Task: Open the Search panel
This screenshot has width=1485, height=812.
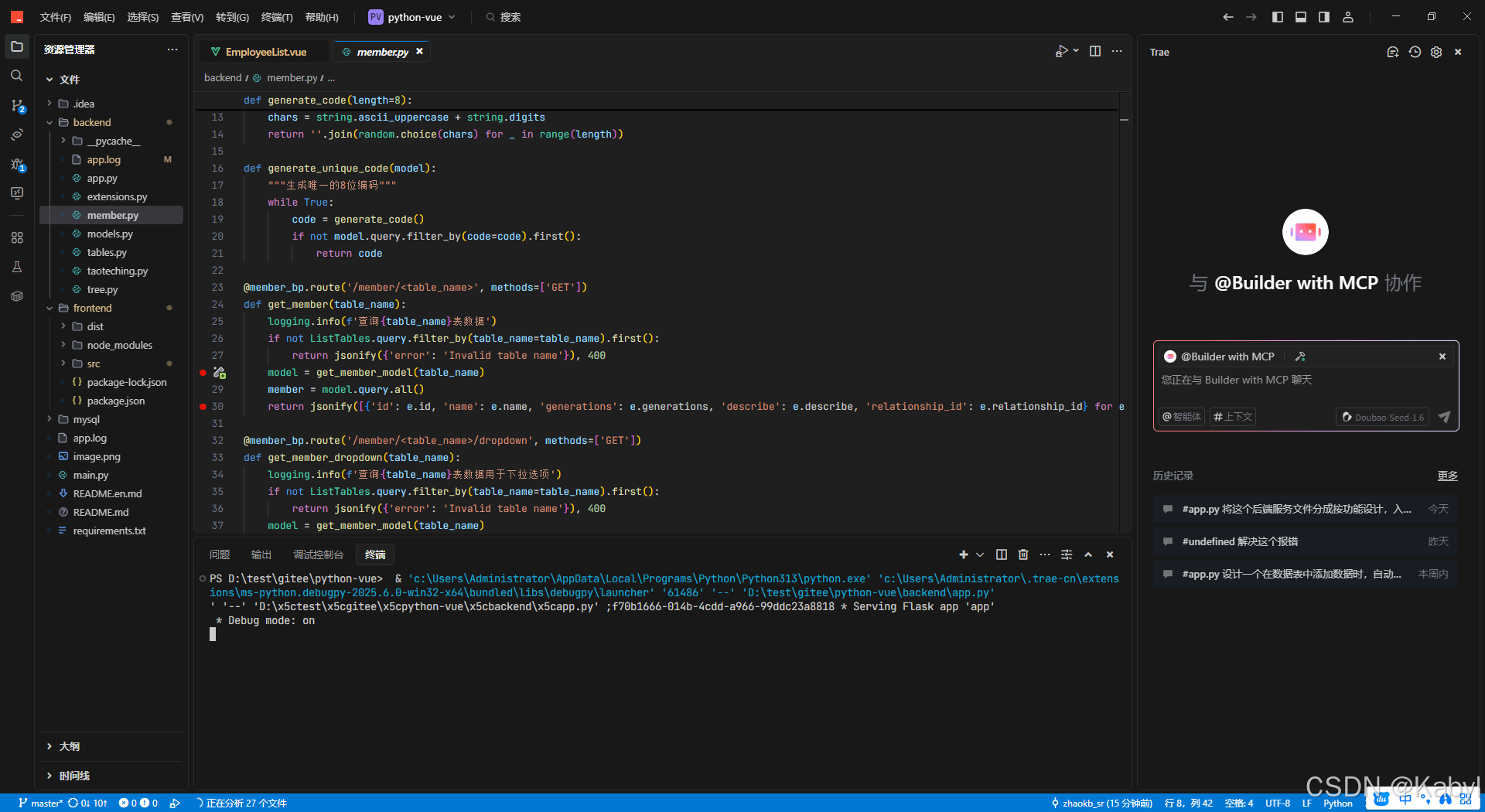Action: [17, 75]
